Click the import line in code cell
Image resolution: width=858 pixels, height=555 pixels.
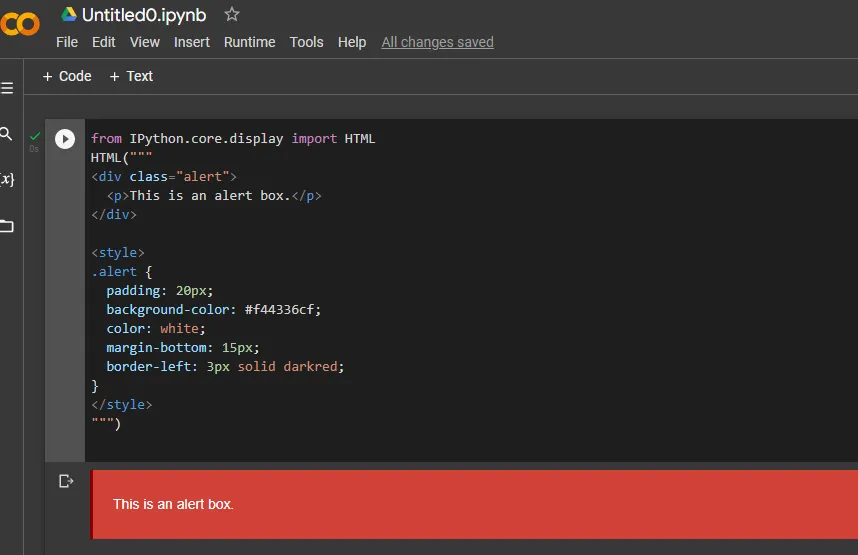pyautogui.click(x=233, y=138)
